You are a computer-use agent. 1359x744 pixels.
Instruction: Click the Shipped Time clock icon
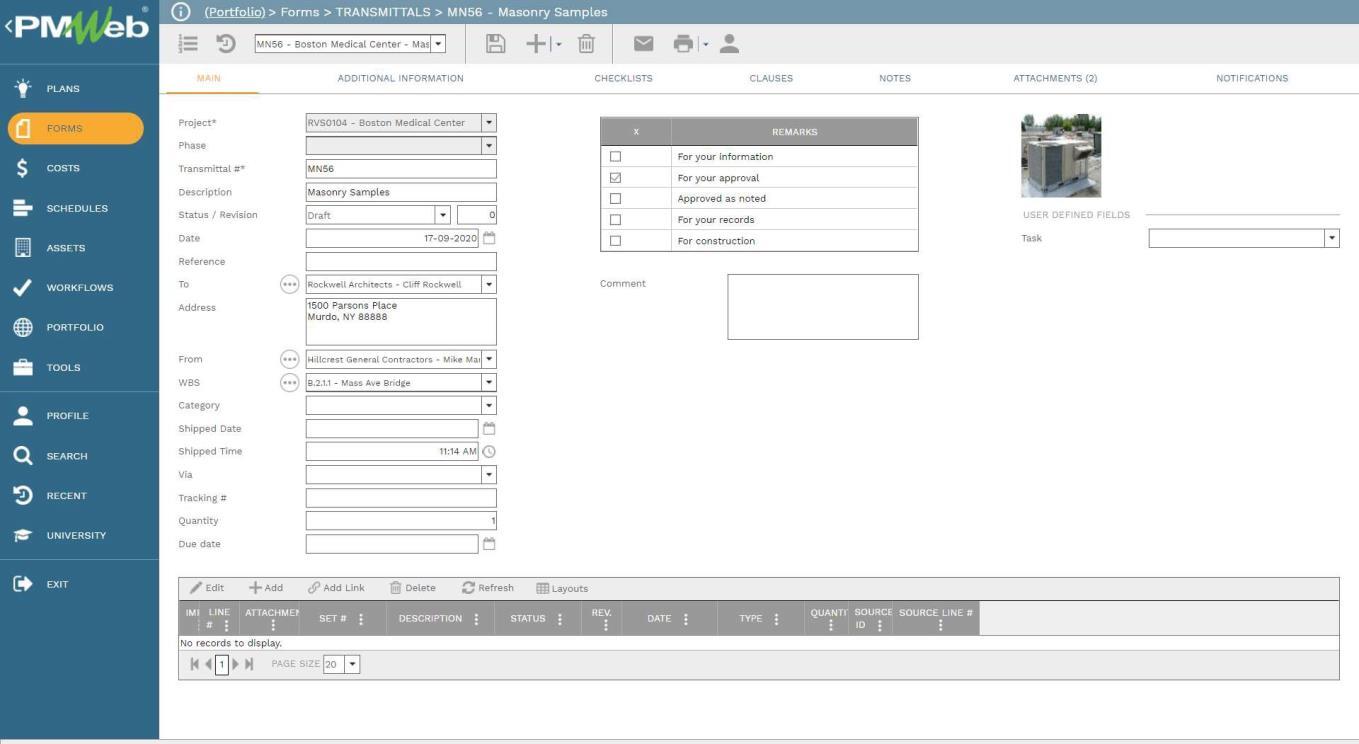[x=489, y=452]
